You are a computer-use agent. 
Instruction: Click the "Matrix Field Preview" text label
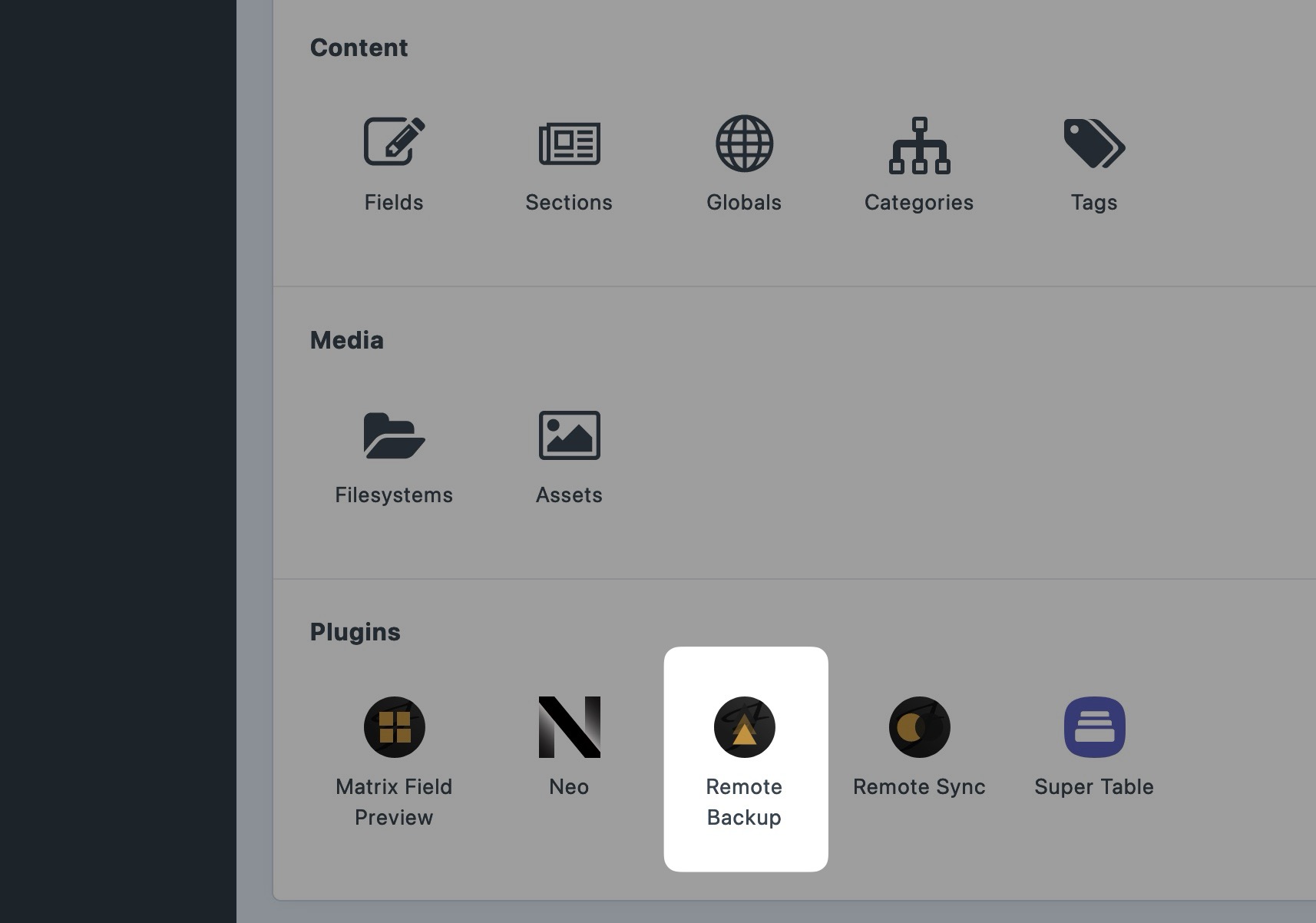click(x=394, y=802)
